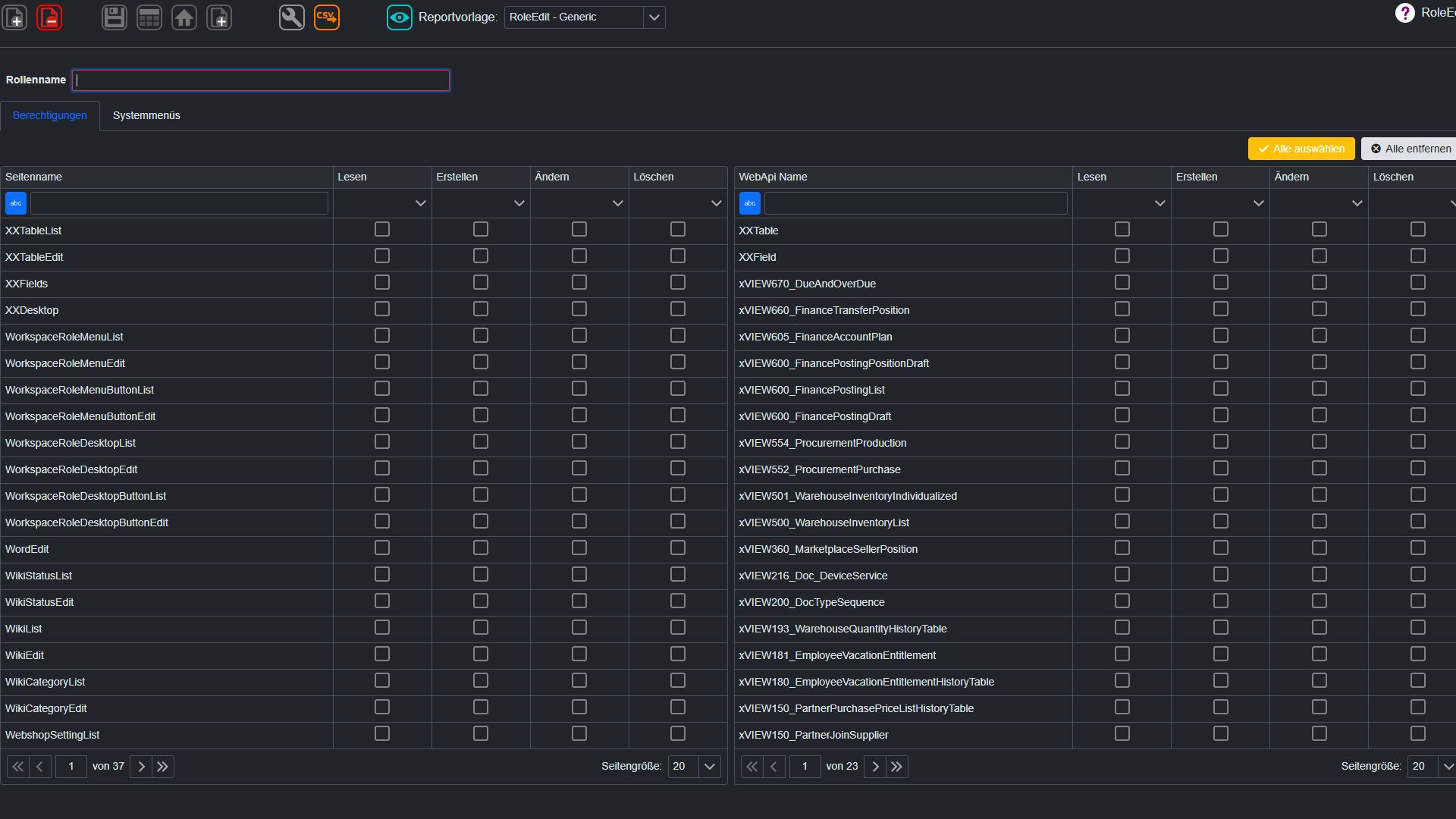Click the Alle entfernen button
Image resolution: width=1456 pixels, height=819 pixels.
(1410, 149)
